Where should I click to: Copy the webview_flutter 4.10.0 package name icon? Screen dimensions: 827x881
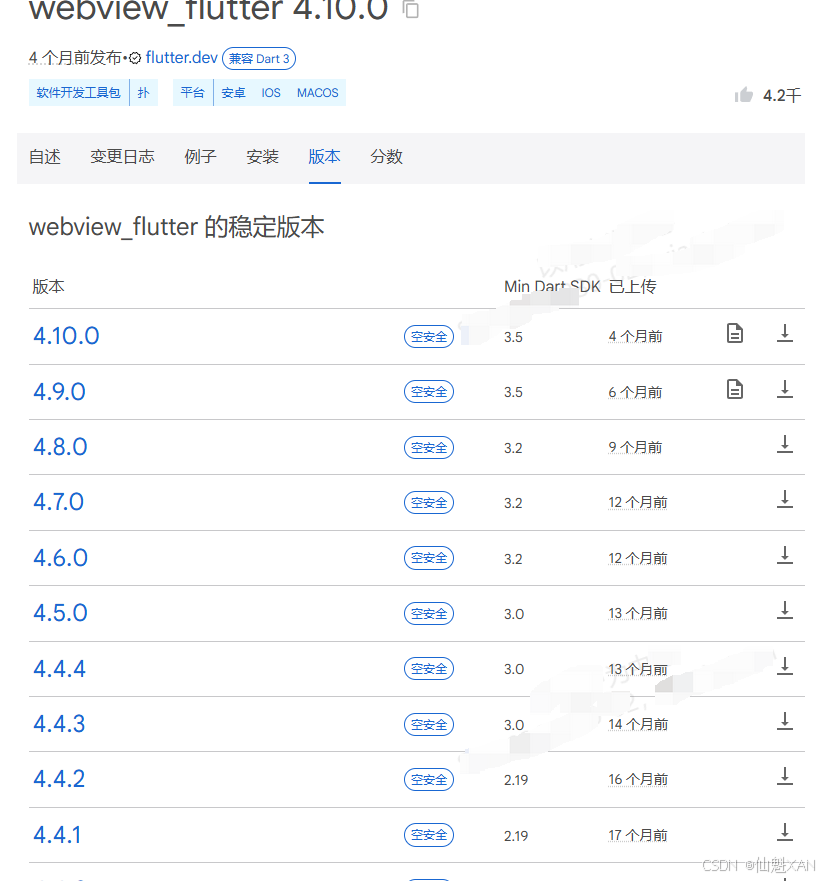tap(411, 8)
